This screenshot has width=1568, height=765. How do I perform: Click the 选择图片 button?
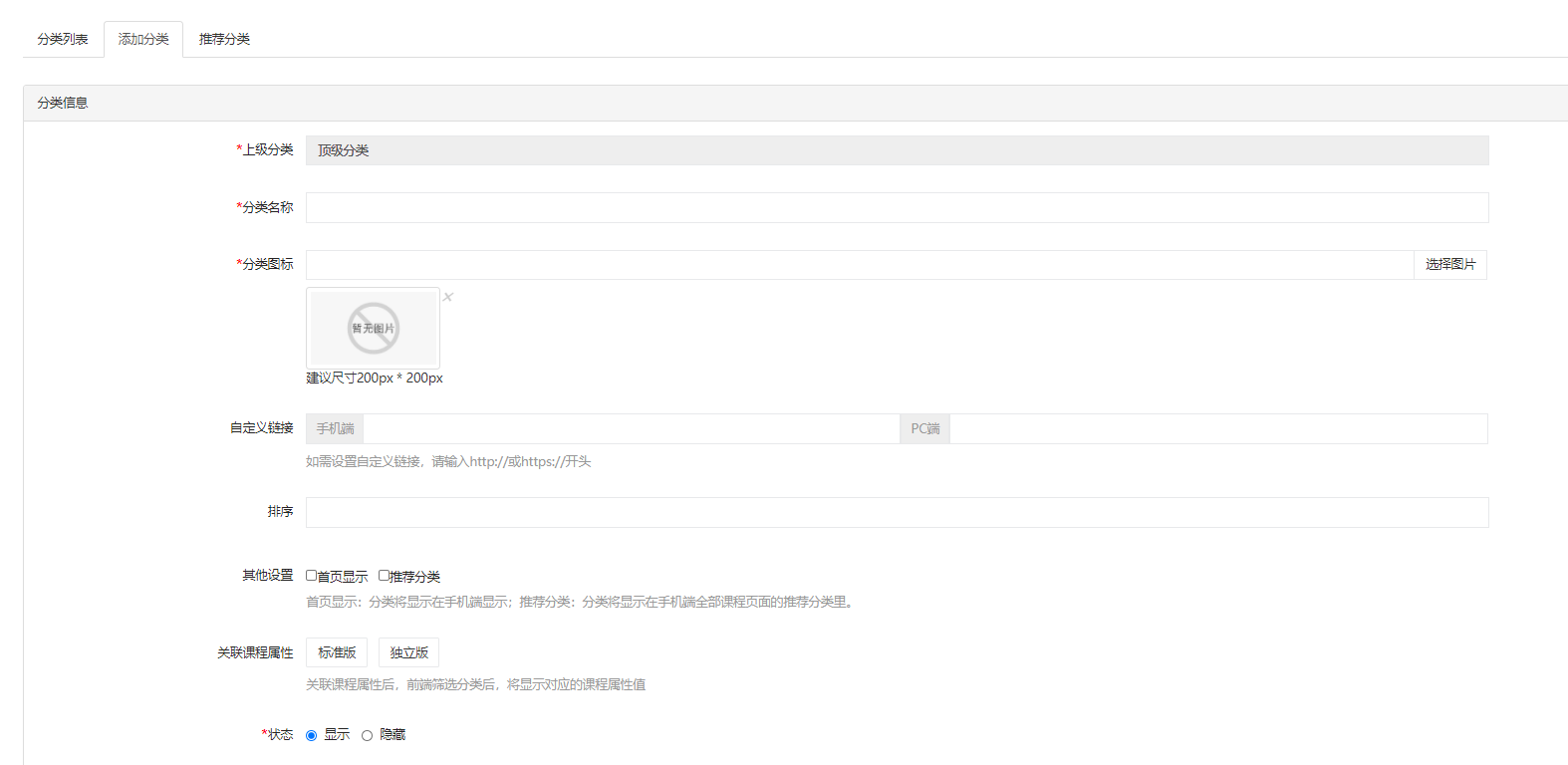coord(1450,265)
